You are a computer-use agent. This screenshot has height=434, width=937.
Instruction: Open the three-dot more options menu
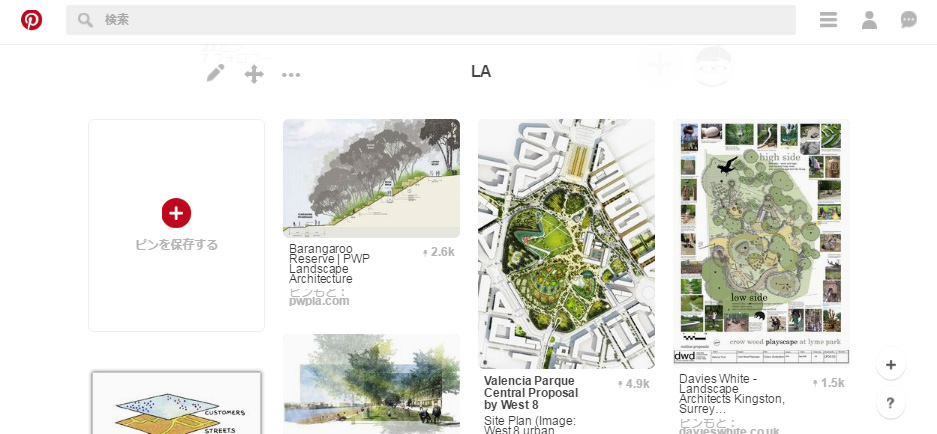coord(291,74)
